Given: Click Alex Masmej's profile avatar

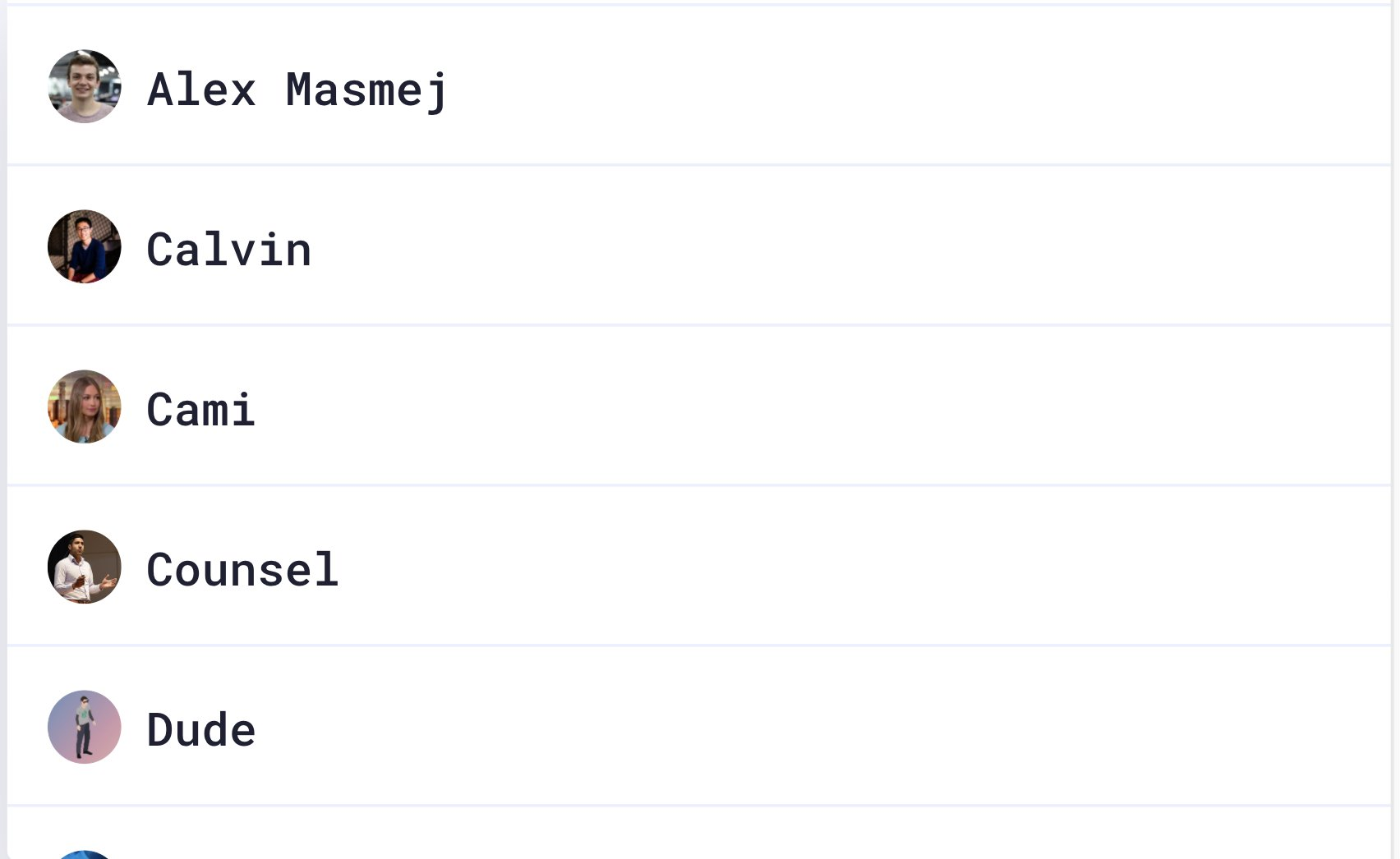Looking at the screenshot, I should (85, 86).
